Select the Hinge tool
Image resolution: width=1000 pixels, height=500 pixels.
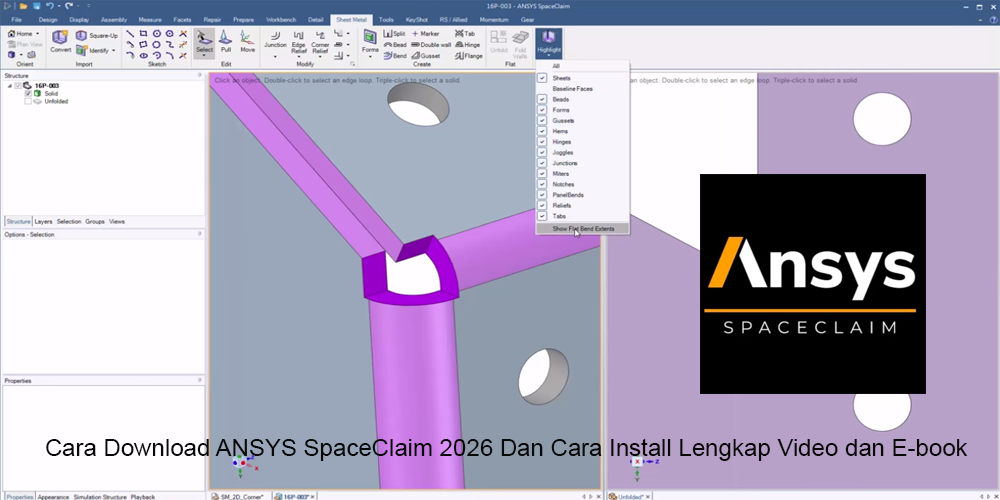(467, 45)
